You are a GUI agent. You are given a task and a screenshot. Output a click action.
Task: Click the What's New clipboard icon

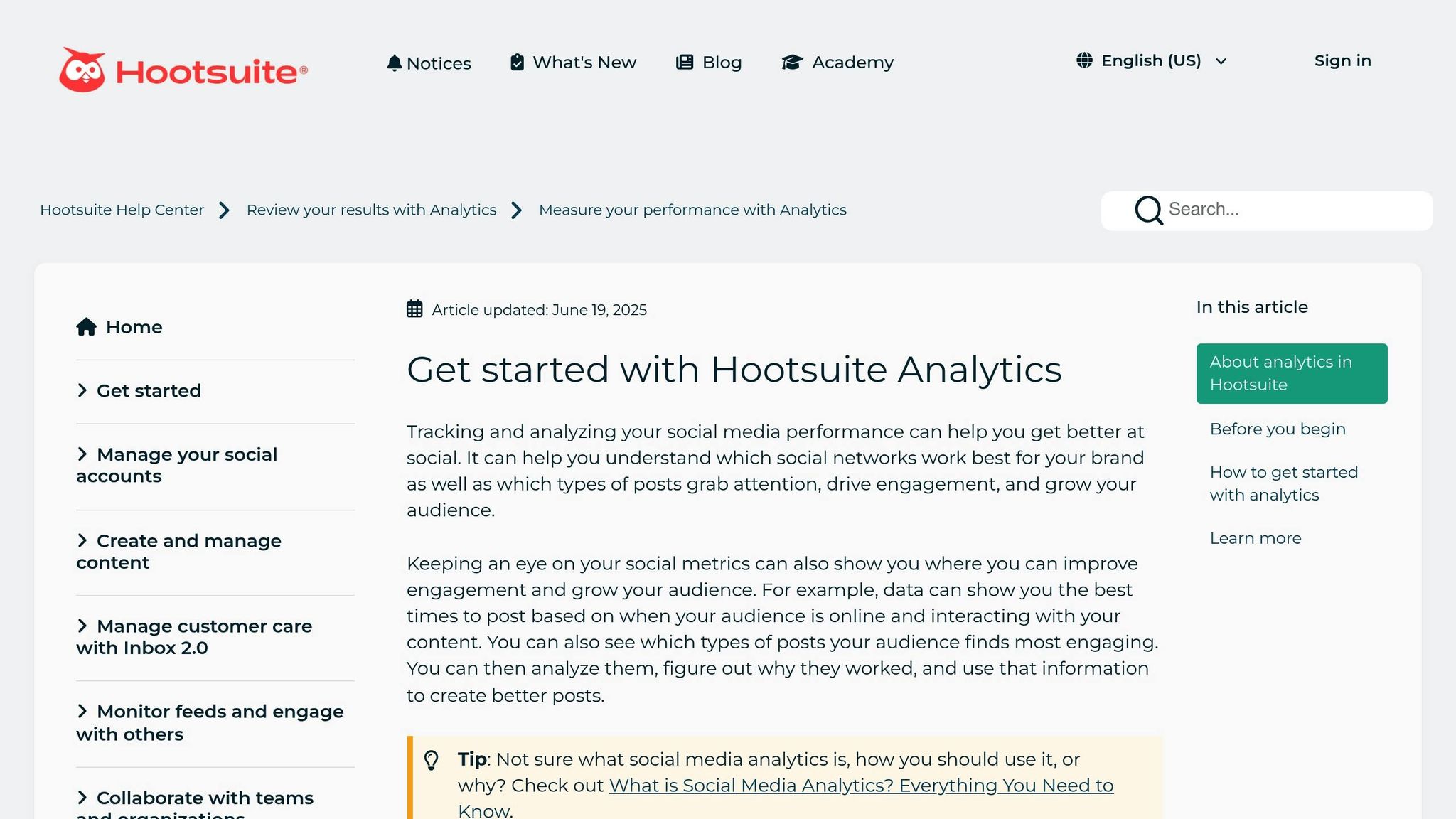517,63
